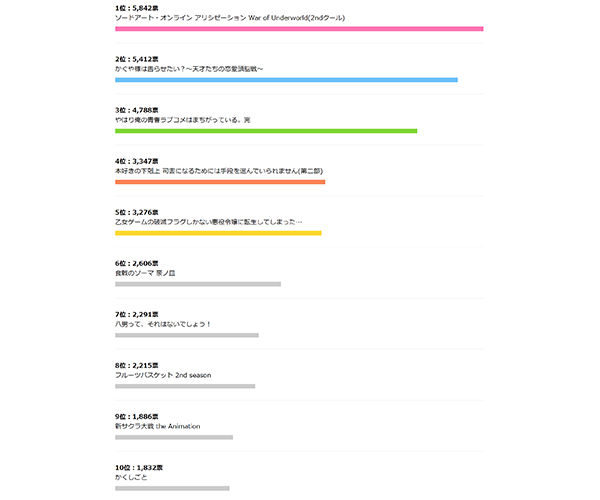Click the pink bar for 1st place
Viewport: 600px width, 500px height.
pos(299,29)
